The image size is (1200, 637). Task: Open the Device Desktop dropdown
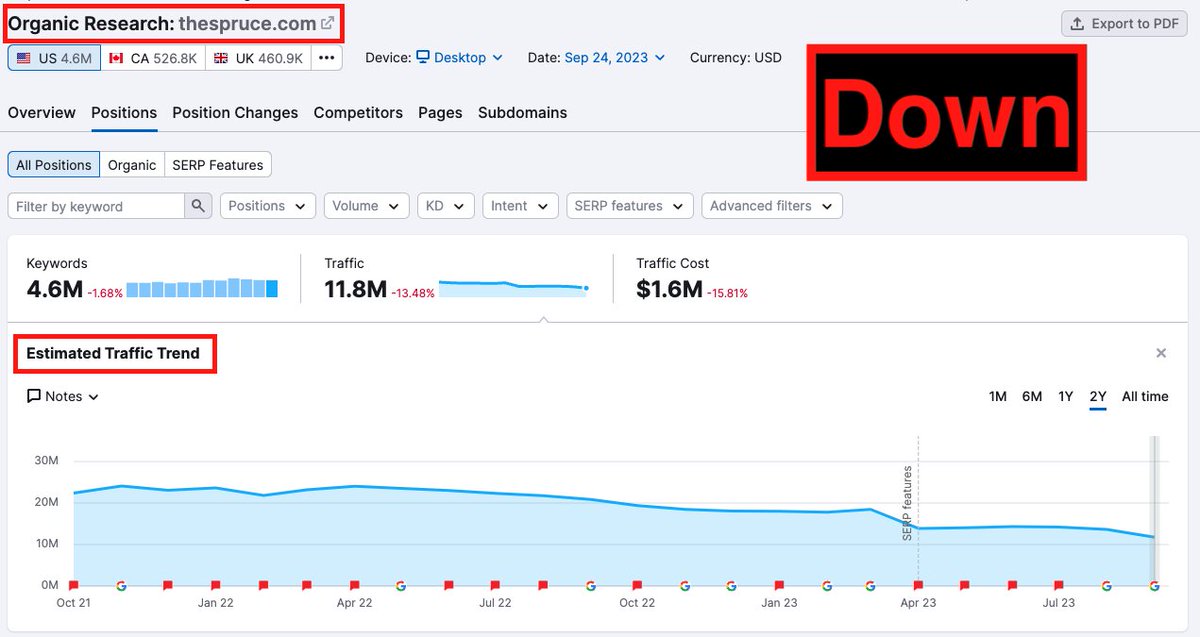pyautogui.click(x=460, y=58)
